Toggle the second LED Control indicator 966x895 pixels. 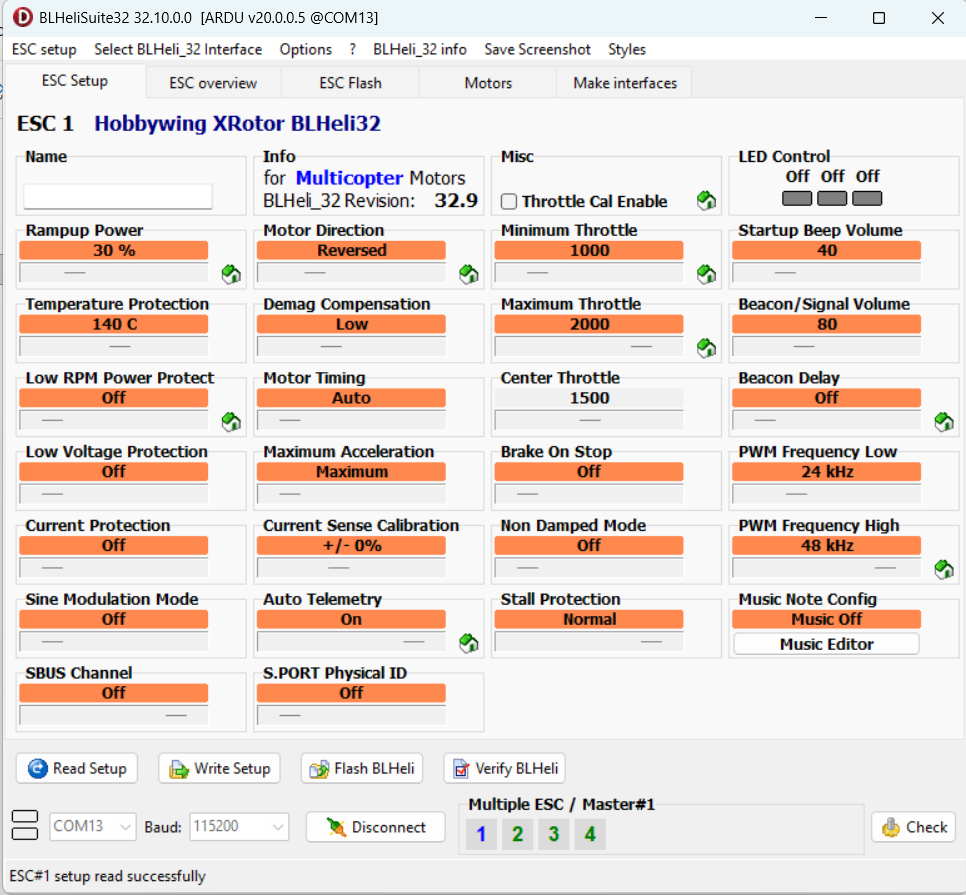point(832,198)
